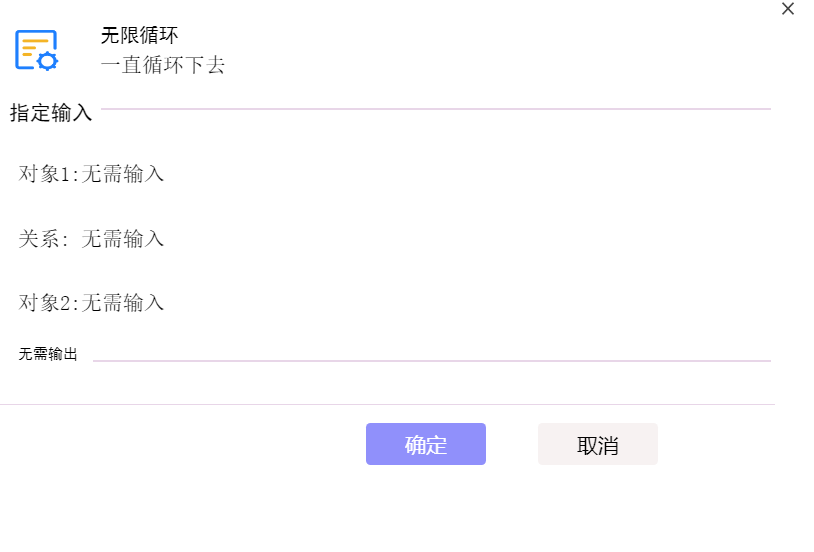The image size is (814, 552).
Task: Click the blue gear on the command icon
Action: click(48, 61)
